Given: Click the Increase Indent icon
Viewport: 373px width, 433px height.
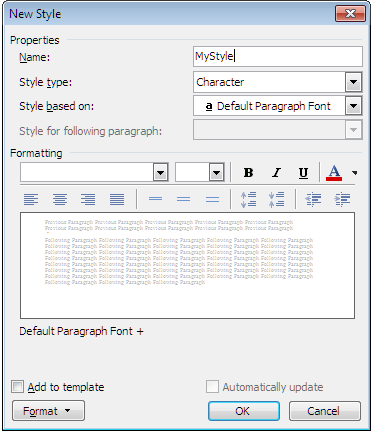Looking at the screenshot, I should pyautogui.click(x=342, y=199).
